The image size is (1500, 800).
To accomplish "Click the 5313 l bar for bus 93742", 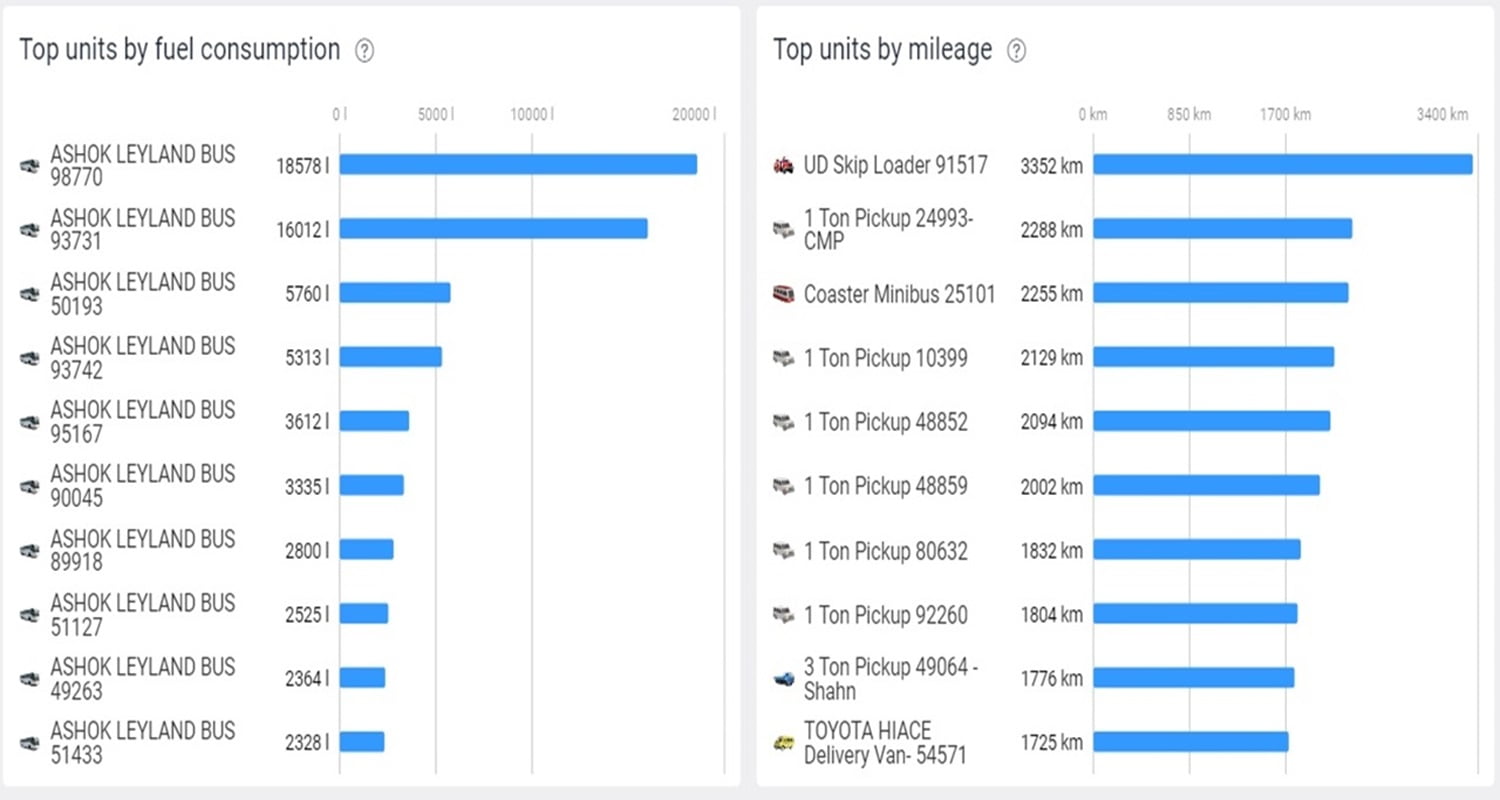I will point(390,357).
